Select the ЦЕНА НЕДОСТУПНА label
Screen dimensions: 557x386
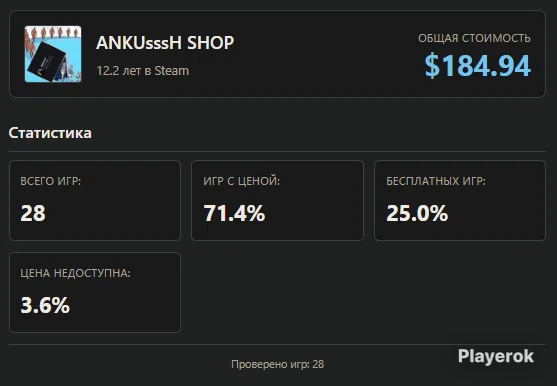pos(76,273)
